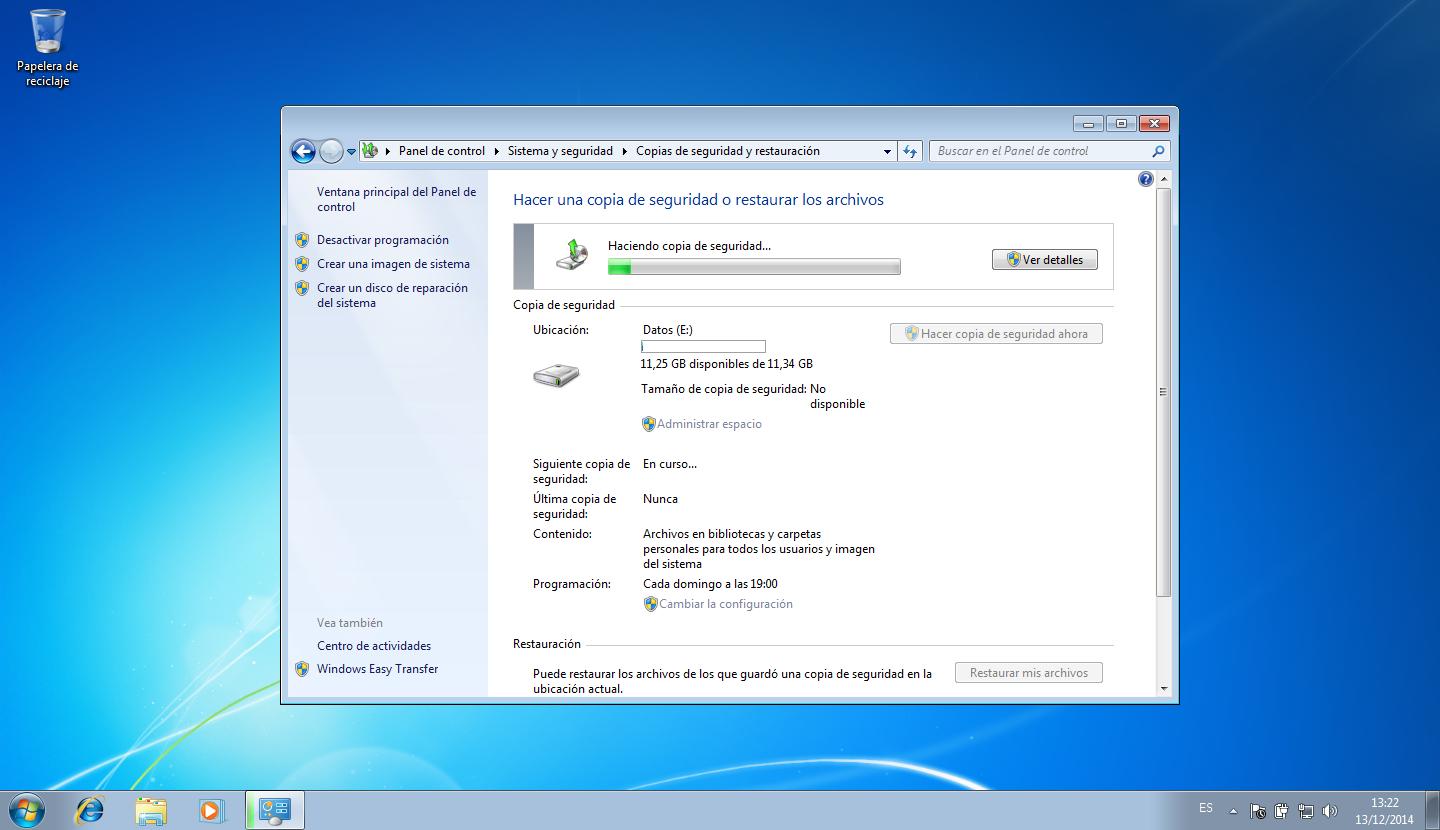Click the refresh button beside address bar
The image size is (1440, 830).
tap(909, 151)
